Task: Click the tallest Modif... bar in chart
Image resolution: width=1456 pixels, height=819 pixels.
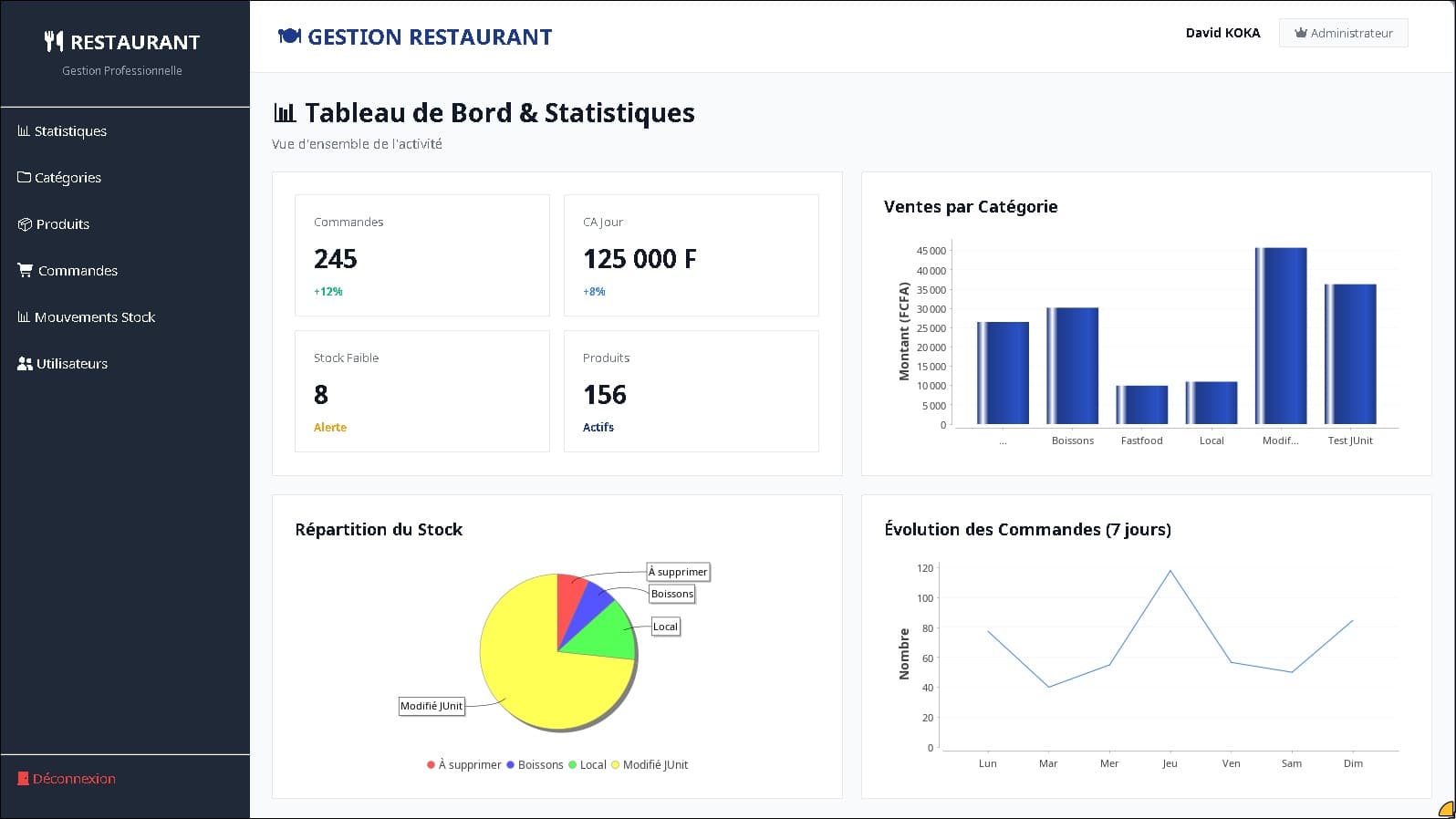Action: click(1281, 336)
